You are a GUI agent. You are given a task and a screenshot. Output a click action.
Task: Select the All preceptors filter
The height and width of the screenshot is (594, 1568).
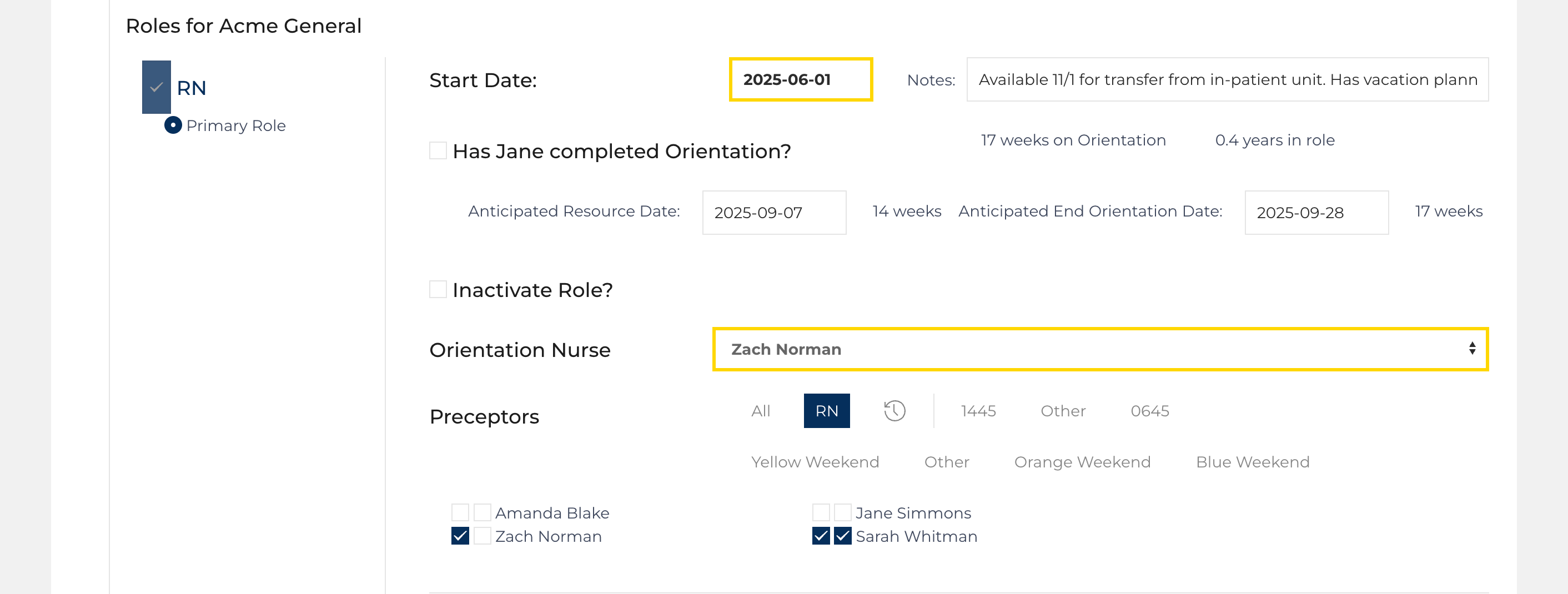[760, 411]
